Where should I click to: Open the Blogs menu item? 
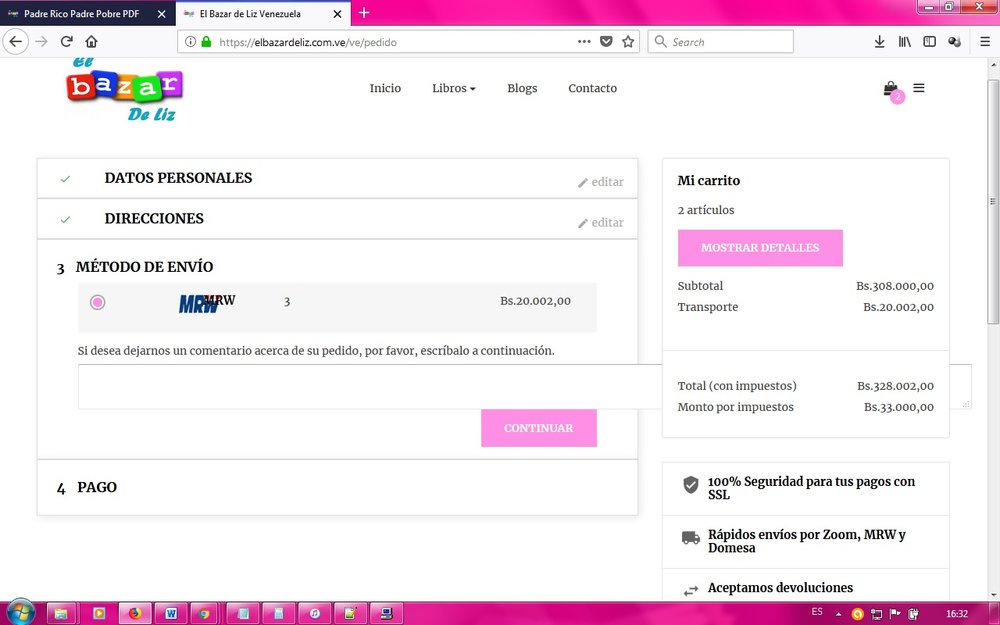[522, 88]
